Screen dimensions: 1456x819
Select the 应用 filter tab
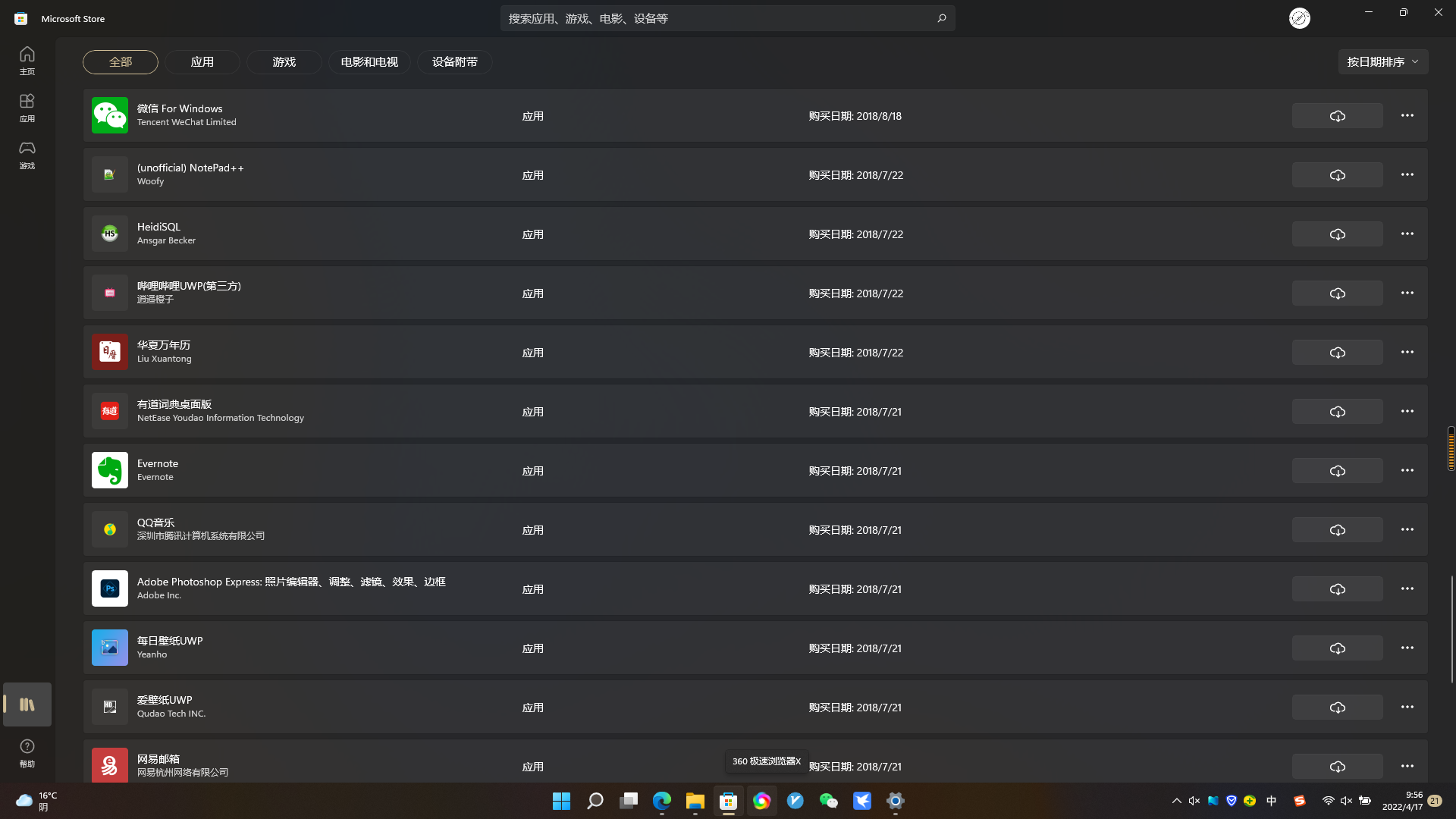click(x=202, y=62)
